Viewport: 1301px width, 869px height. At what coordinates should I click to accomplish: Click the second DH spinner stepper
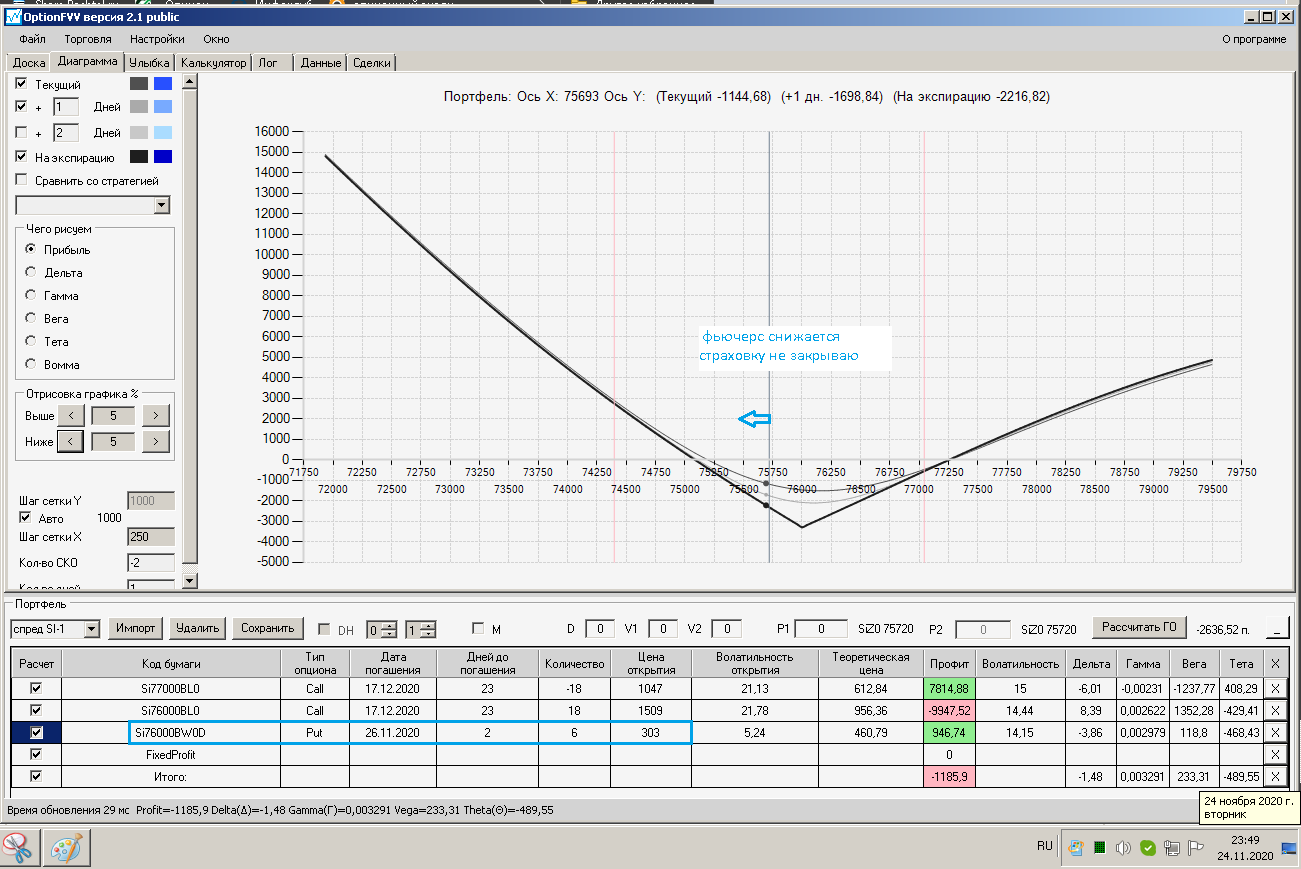coord(427,629)
